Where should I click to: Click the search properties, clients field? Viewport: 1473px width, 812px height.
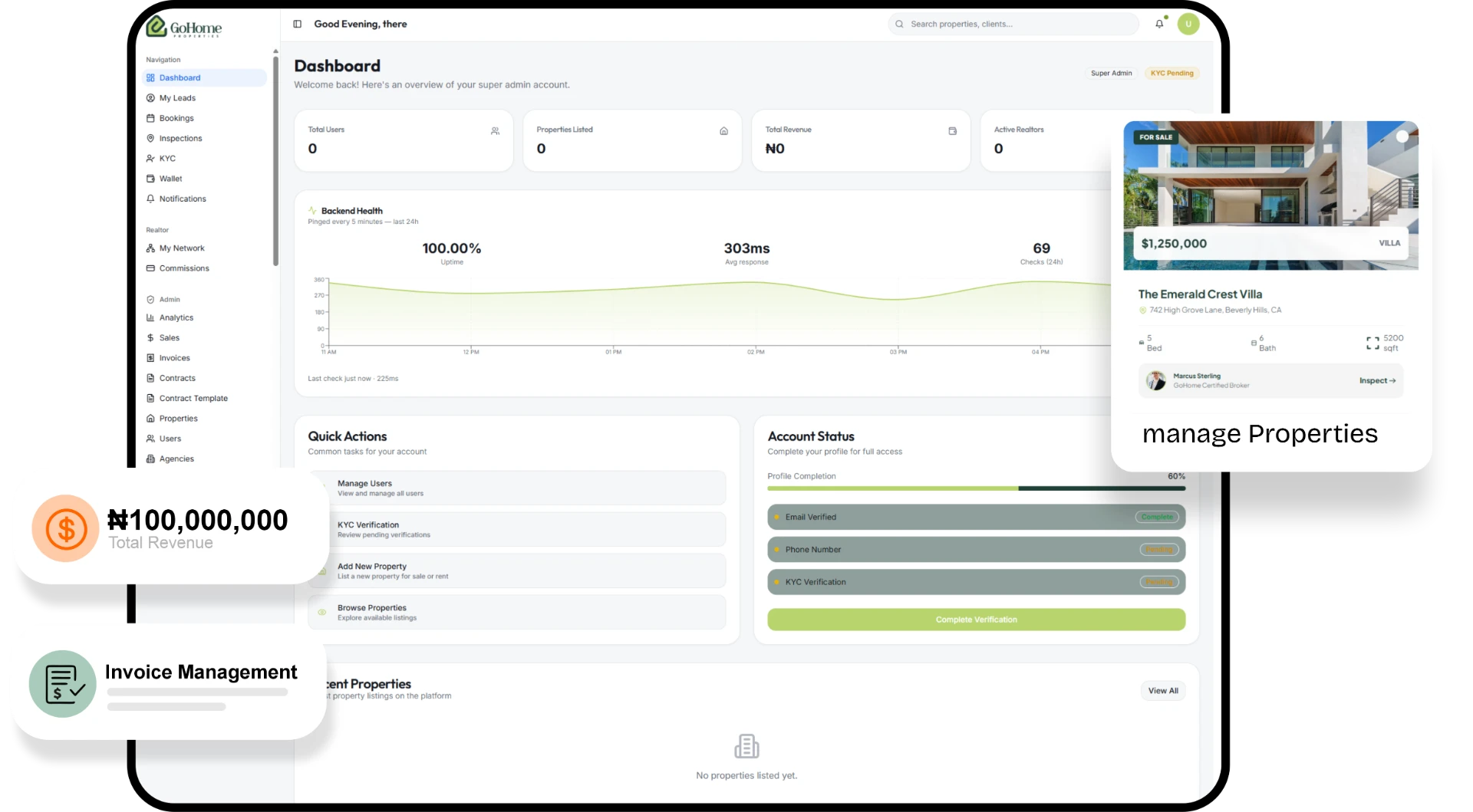[1013, 24]
